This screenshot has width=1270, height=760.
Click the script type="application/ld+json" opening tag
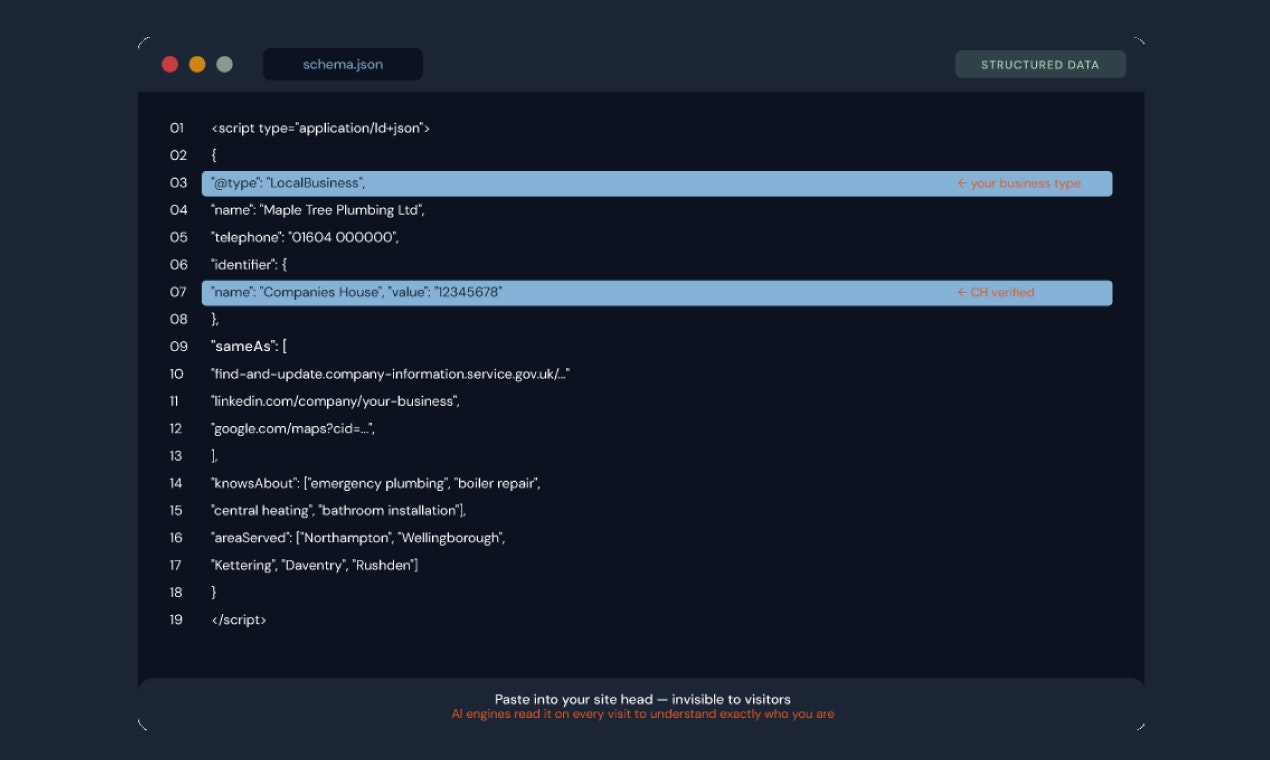[x=321, y=128]
